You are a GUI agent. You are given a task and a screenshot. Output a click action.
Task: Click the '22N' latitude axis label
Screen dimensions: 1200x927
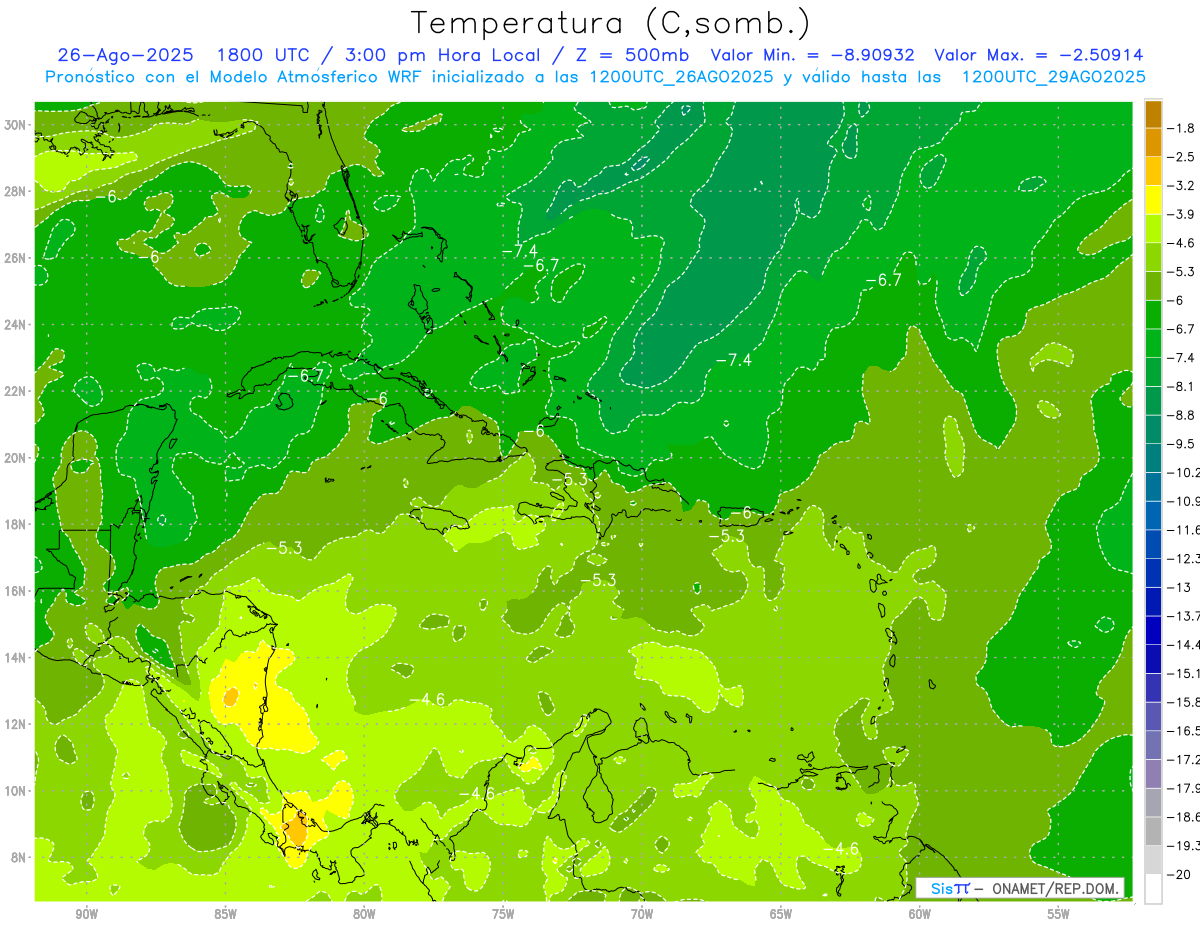(15, 391)
